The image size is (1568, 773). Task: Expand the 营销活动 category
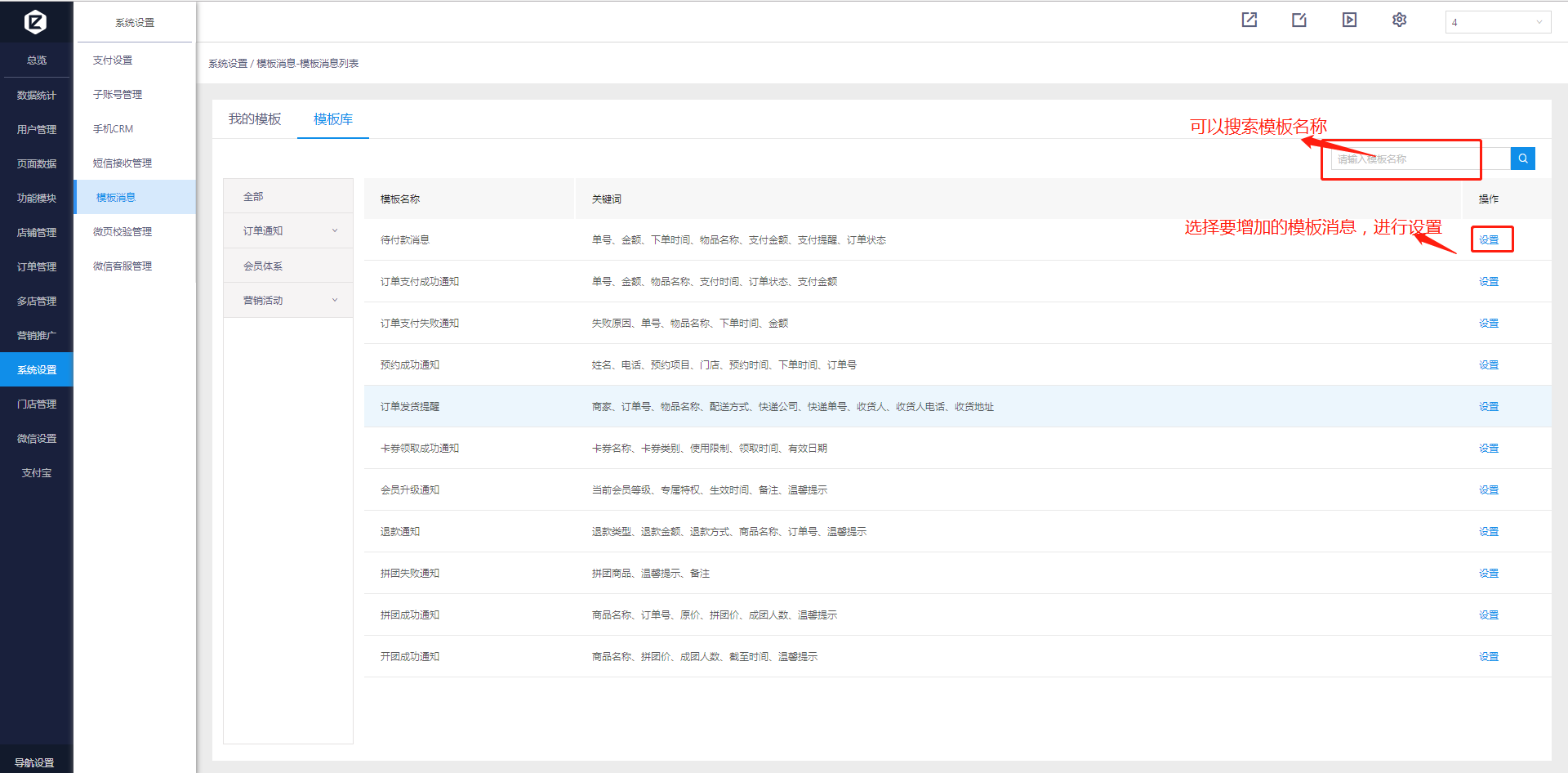coord(288,301)
